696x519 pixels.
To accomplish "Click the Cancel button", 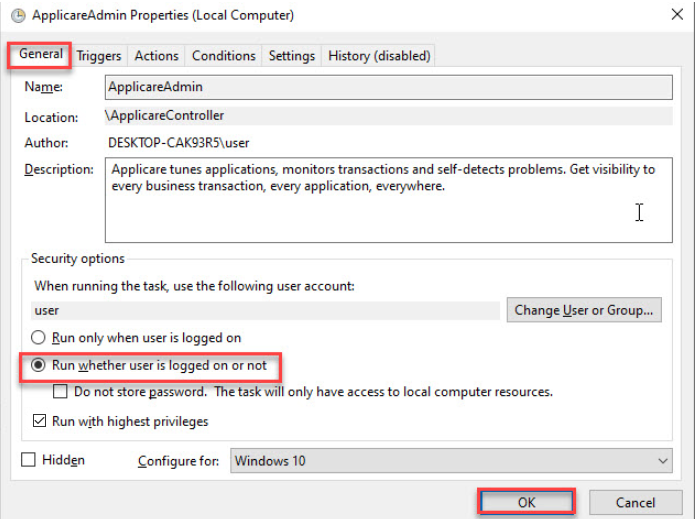I will [x=635, y=503].
